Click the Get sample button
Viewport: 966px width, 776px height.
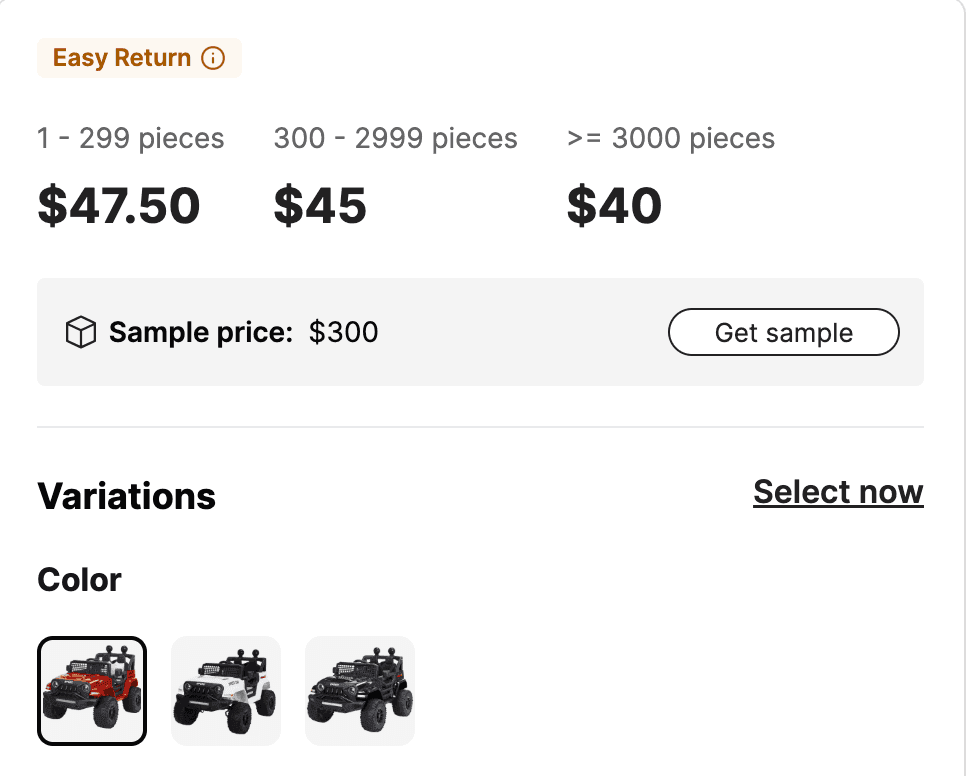click(783, 332)
